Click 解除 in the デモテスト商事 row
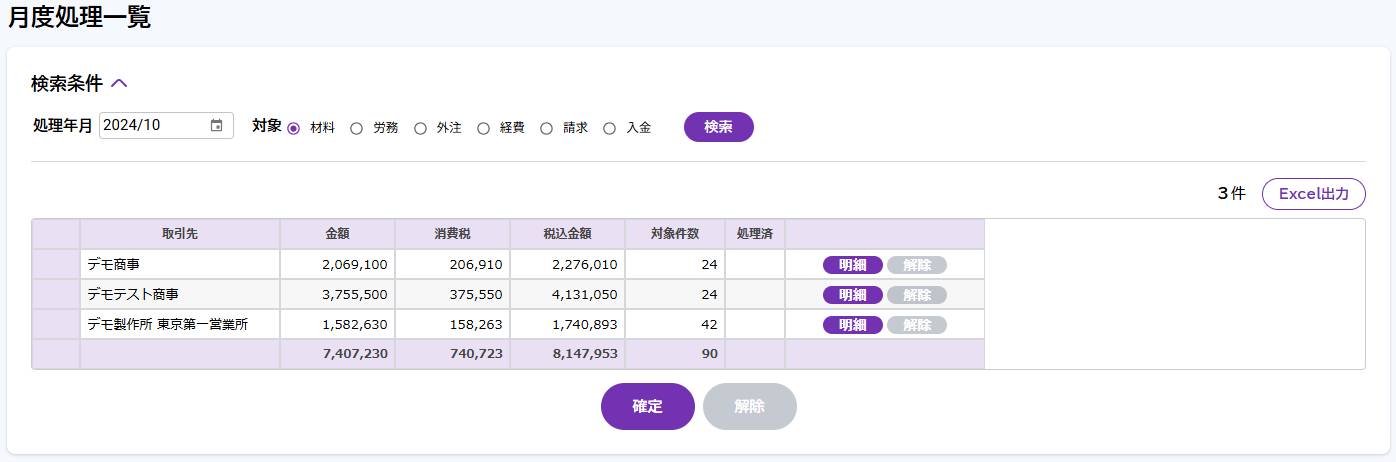The image size is (1396, 462). pyautogui.click(x=917, y=295)
